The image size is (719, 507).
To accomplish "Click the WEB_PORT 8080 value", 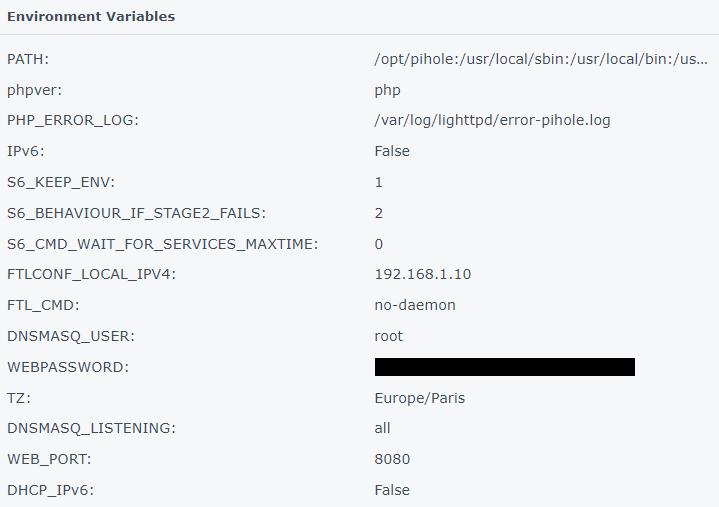I will (392, 459).
